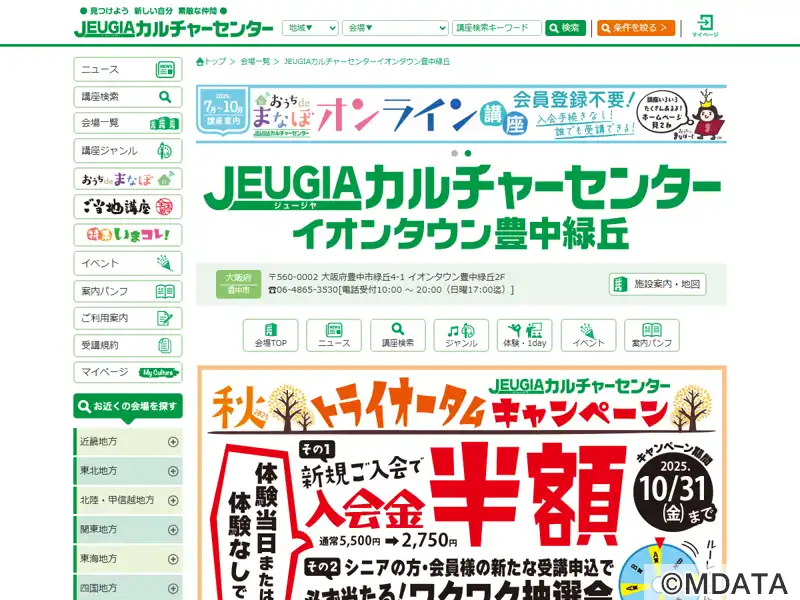Viewport: 800px width, 600px height.
Task: Open ご当地講座 sidebar banner
Action: pos(128,207)
